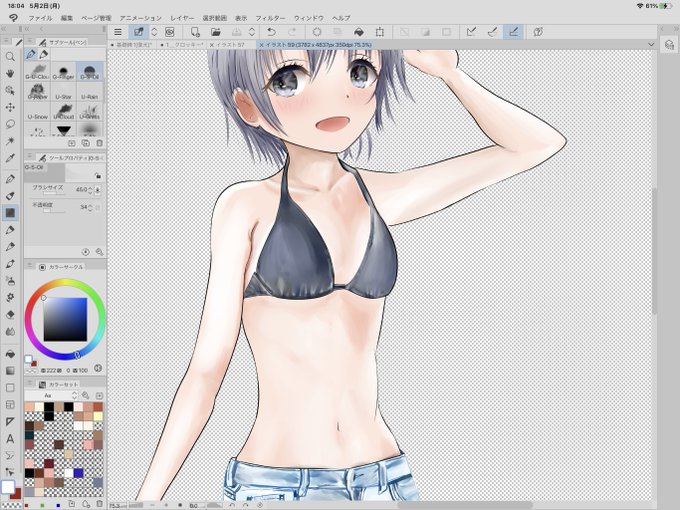Open ウィンドウ menu
The height and width of the screenshot is (510, 680).
309,18
